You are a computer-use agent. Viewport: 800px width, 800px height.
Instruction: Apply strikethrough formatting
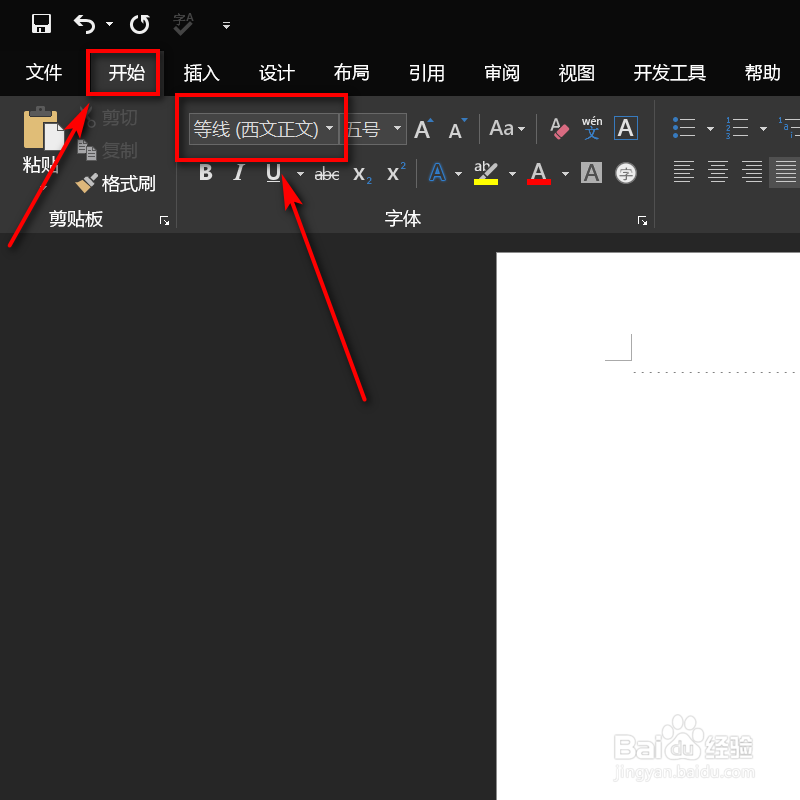(x=326, y=172)
